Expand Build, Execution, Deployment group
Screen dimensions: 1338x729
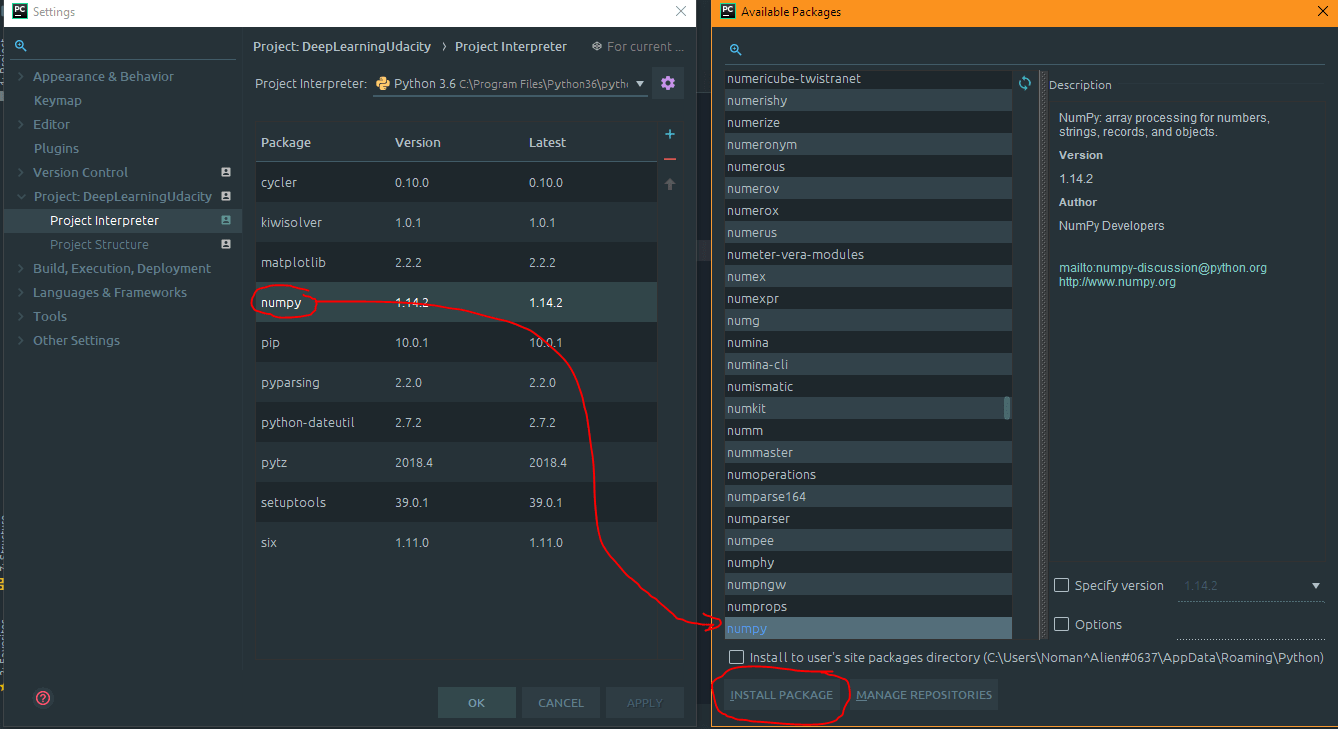[x=21, y=268]
